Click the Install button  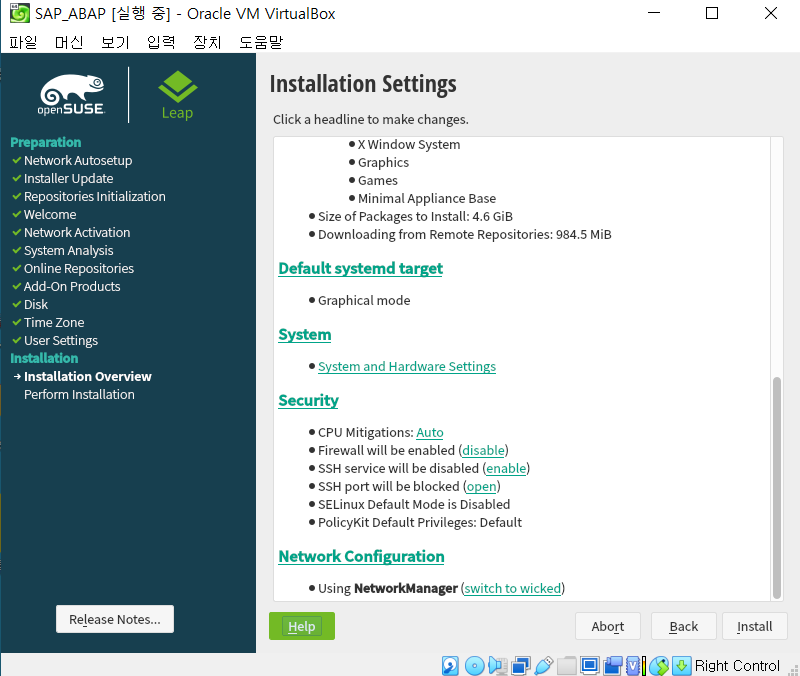(755, 626)
